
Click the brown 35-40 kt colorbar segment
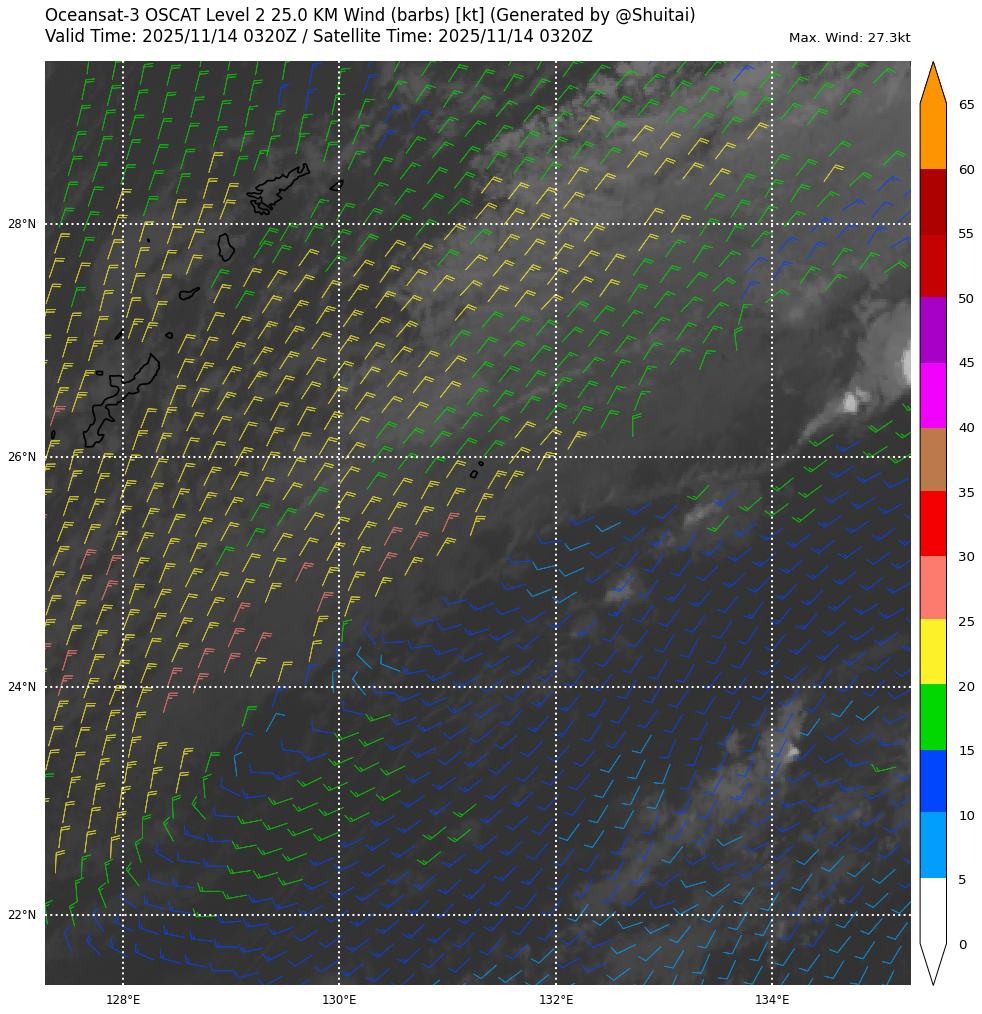click(x=932, y=459)
